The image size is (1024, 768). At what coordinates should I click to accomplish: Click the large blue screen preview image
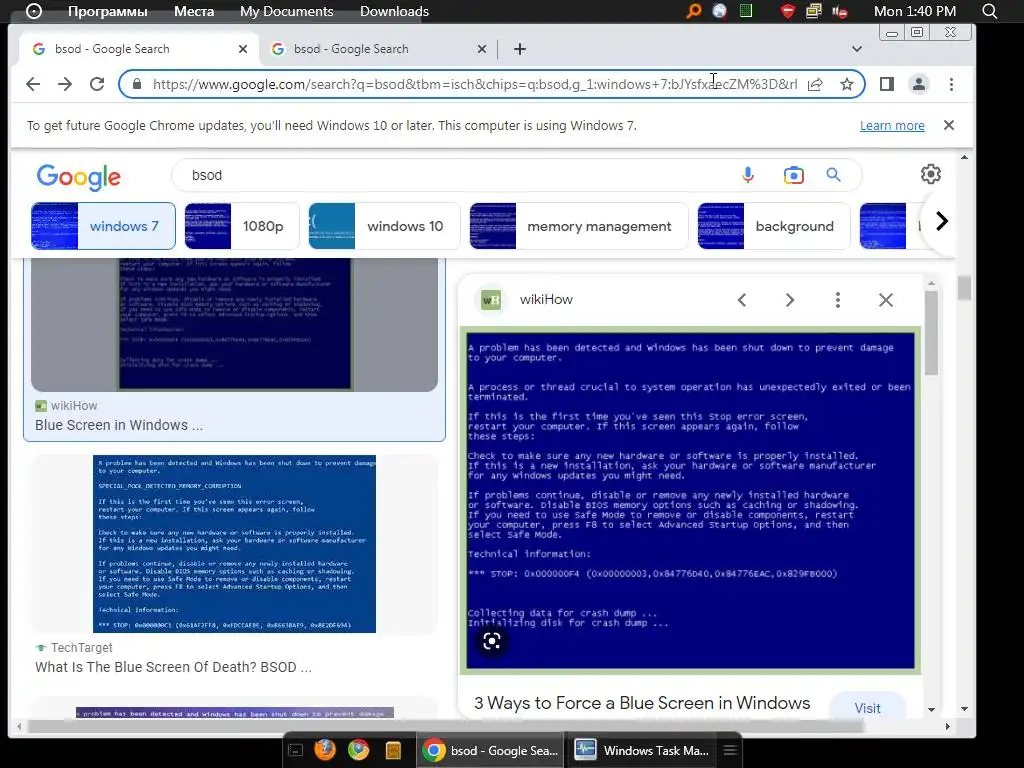(x=690, y=500)
